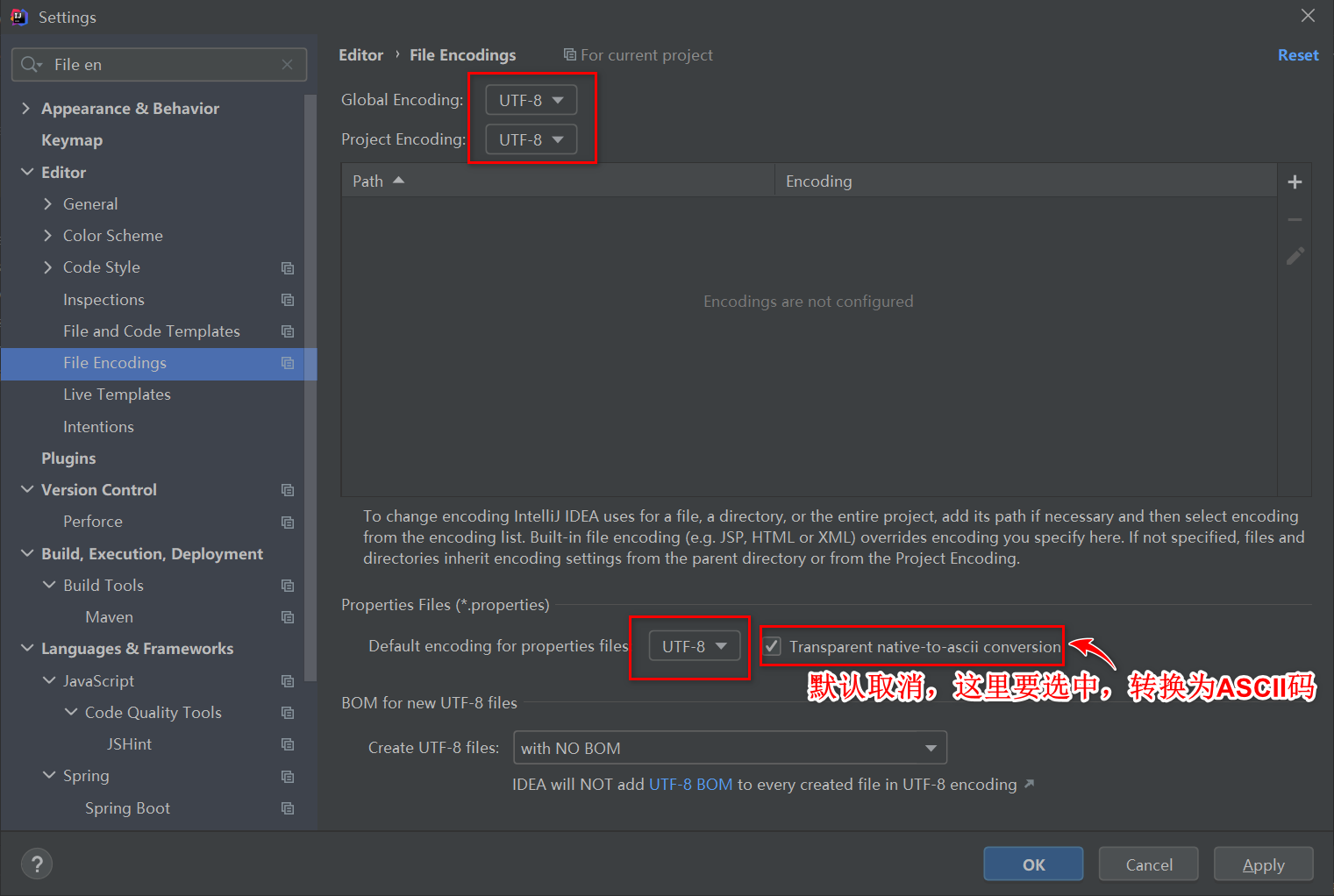Click the For current project indicator

click(638, 54)
